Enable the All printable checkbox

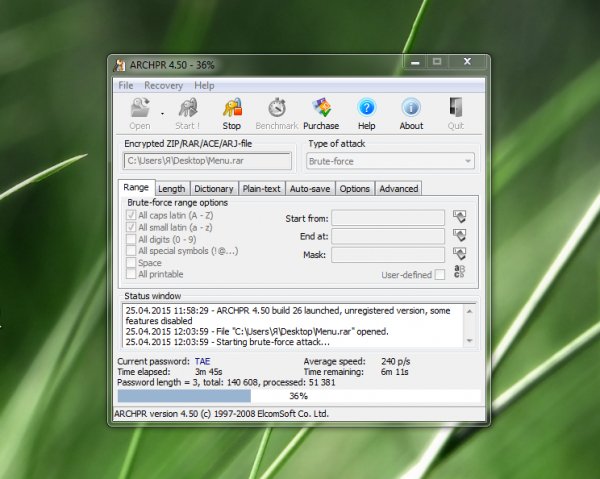point(131,274)
